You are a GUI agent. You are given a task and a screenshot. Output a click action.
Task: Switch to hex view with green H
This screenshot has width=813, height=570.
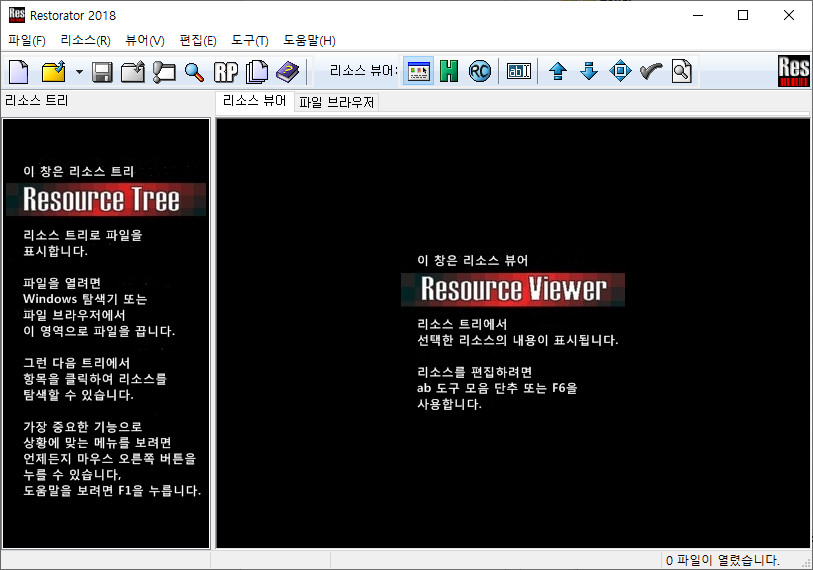449,71
